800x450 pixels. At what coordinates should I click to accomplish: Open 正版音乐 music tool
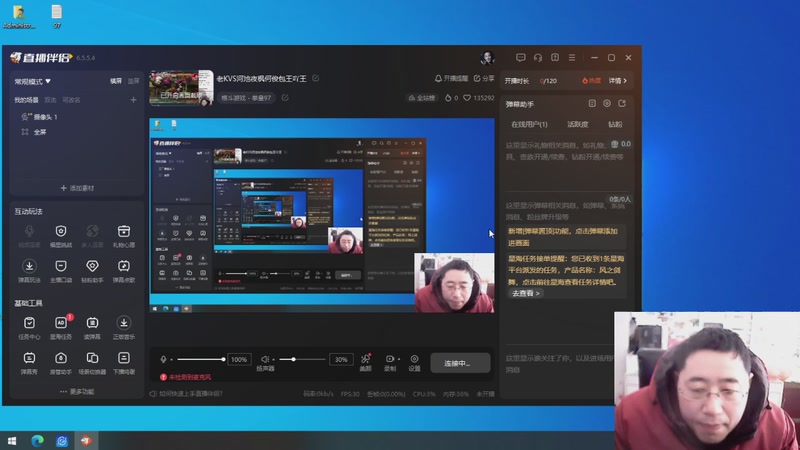point(123,328)
